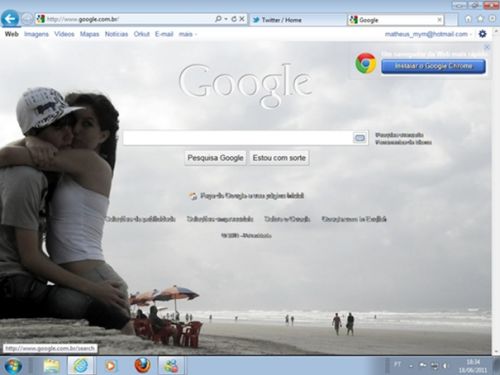Expand the 'mais' menu in Google bar
Viewport: 500px width, 375px height.
pyautogui.click(x=188, y=34)
